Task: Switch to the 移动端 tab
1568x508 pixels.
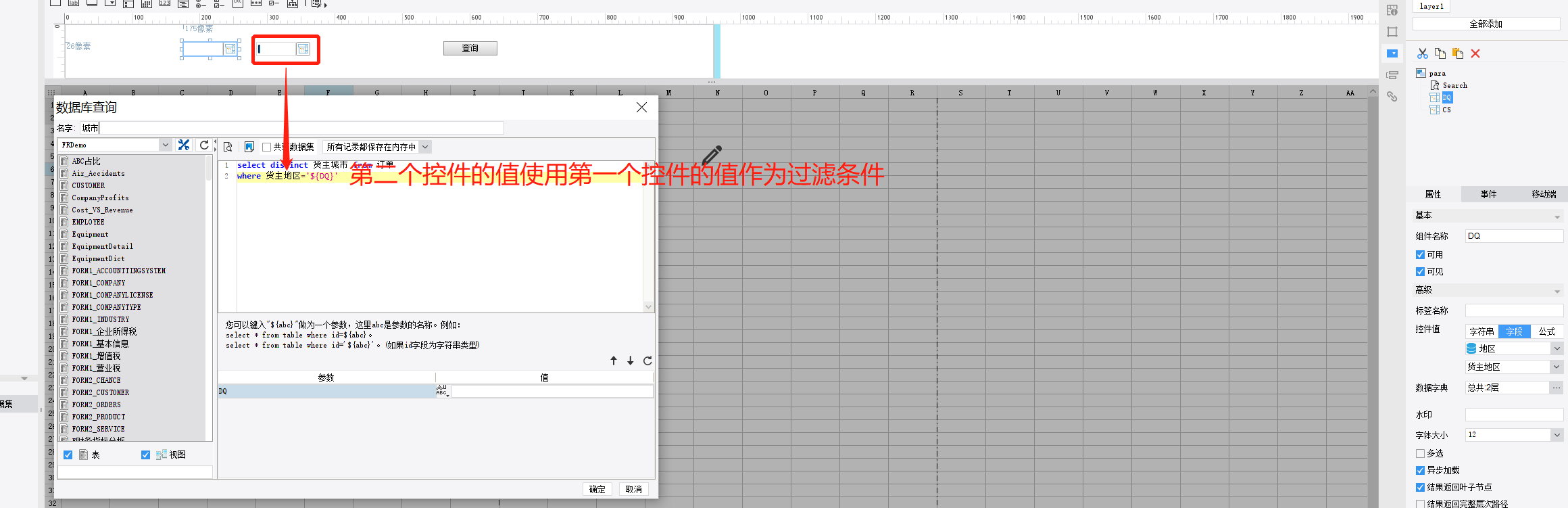Action: click(1544, 194)
